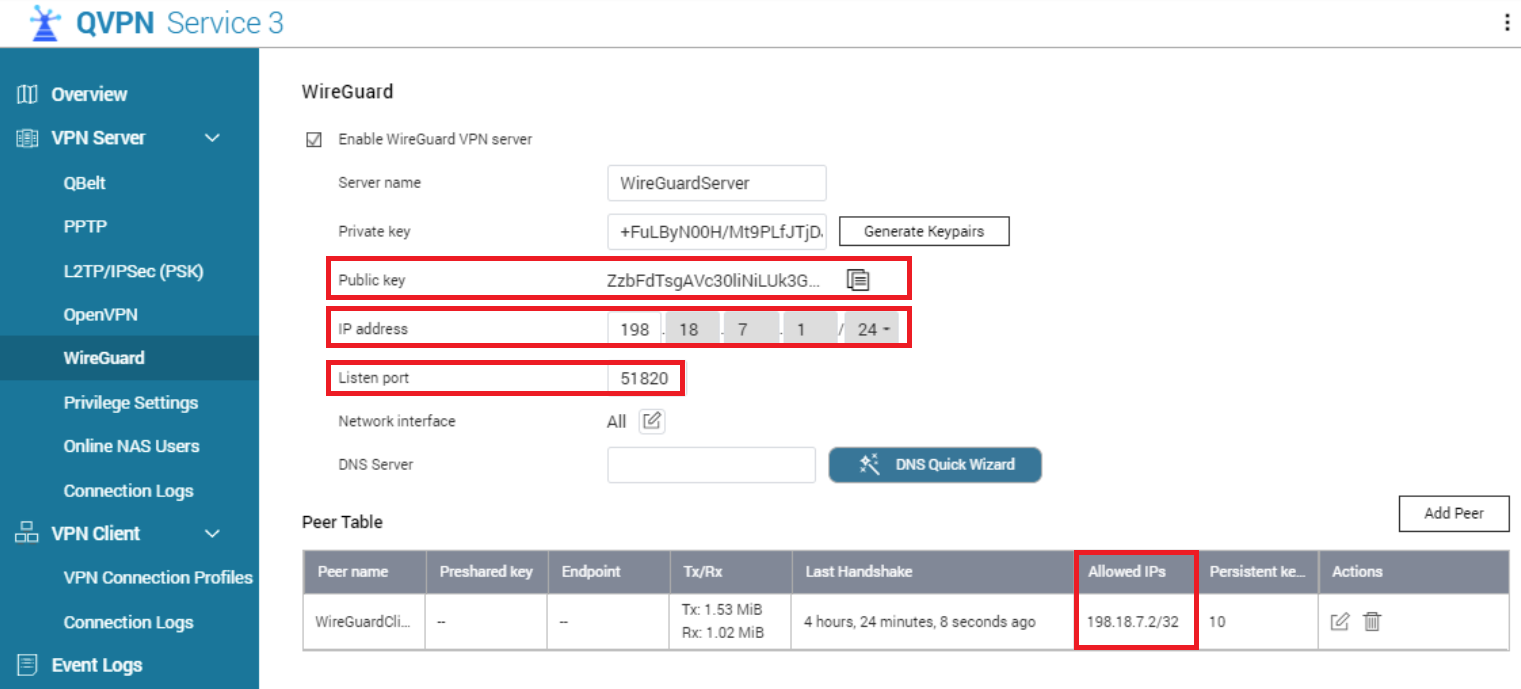Screen dimensions: 1521x689
Task: Collapse the VPN Server section chevron
Action: click(212, 138)
